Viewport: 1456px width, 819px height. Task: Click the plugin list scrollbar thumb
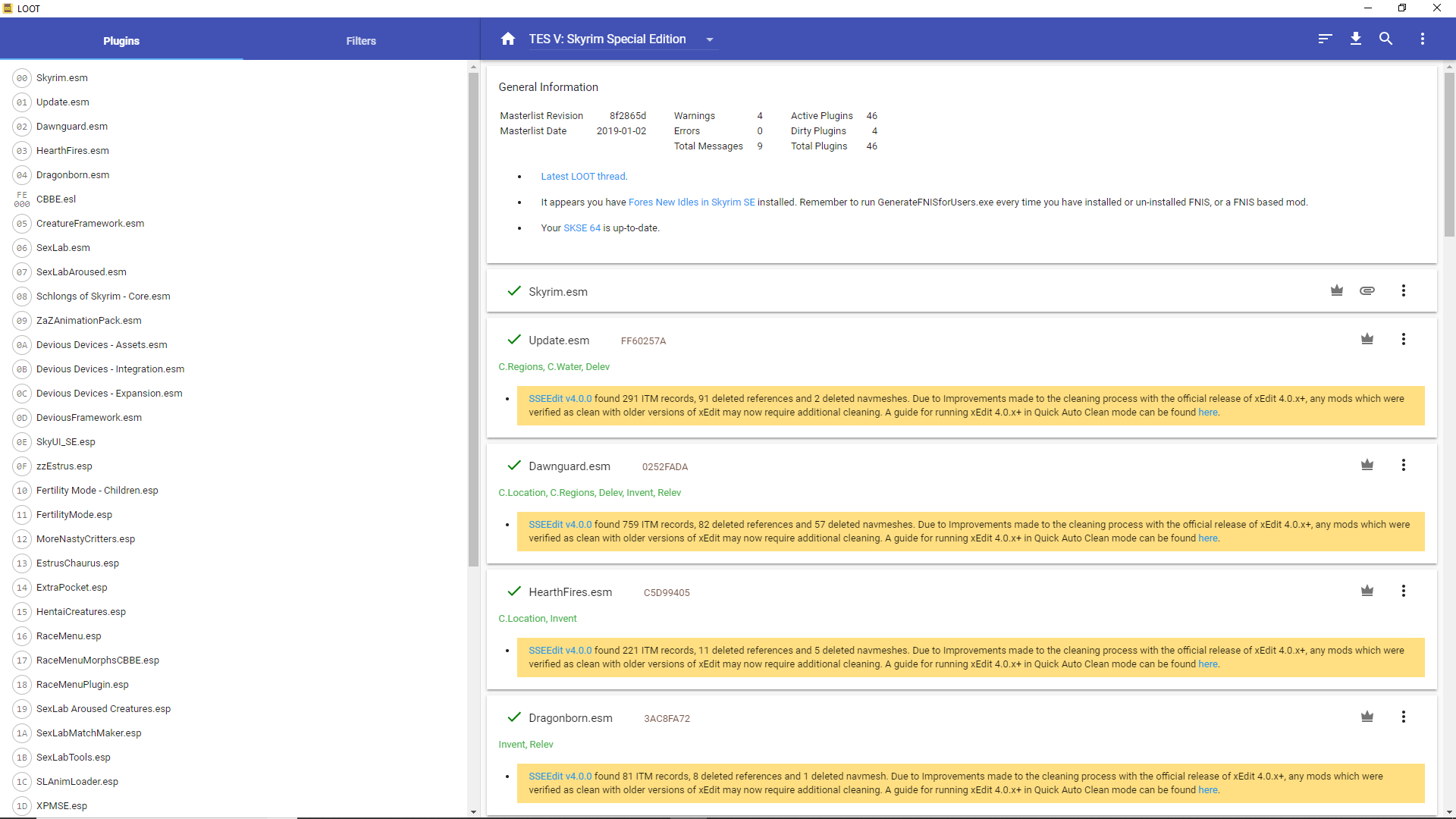(473, 319)
